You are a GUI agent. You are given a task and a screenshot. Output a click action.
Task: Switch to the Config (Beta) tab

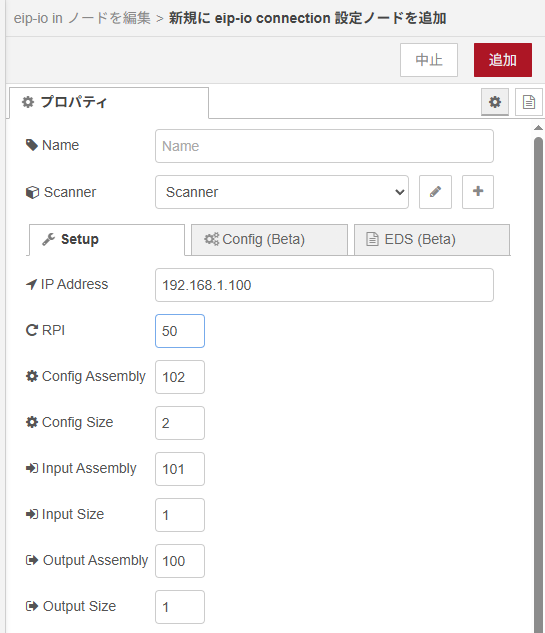click(269, 239)
